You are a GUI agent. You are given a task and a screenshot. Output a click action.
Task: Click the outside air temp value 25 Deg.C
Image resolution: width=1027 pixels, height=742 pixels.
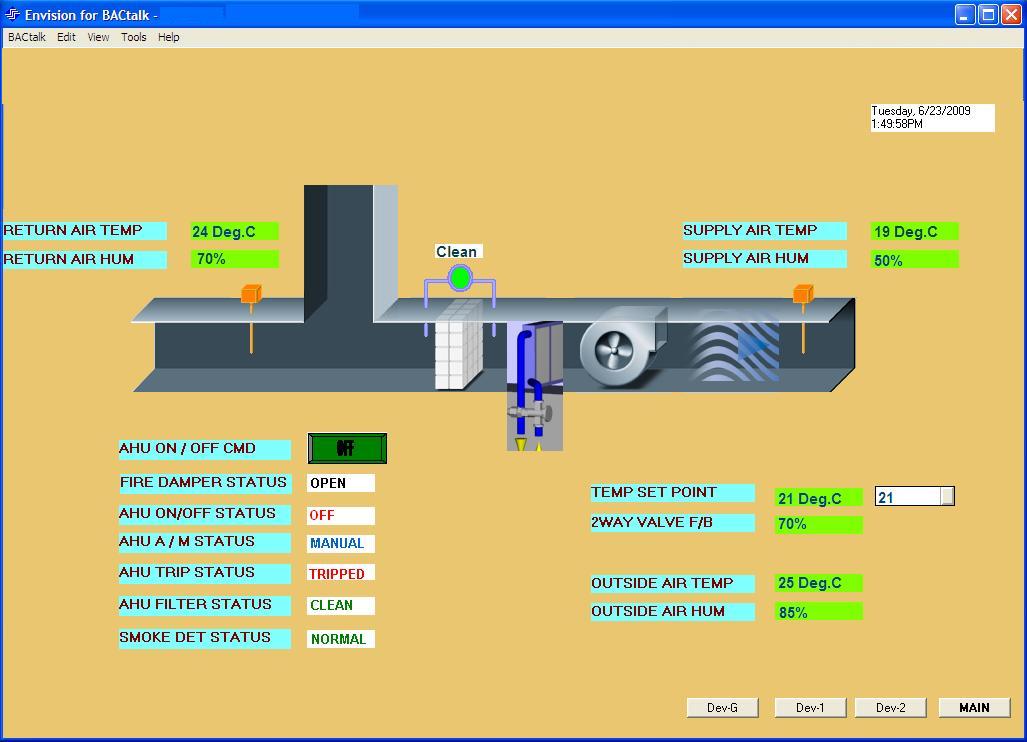819,583
